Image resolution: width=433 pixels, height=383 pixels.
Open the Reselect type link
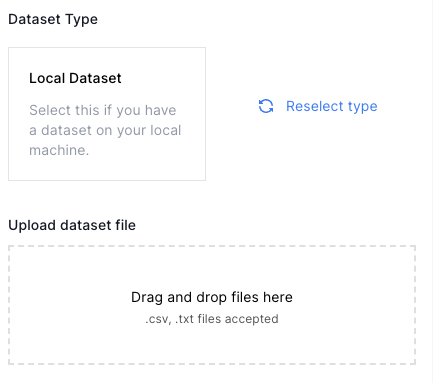point(332,107)
